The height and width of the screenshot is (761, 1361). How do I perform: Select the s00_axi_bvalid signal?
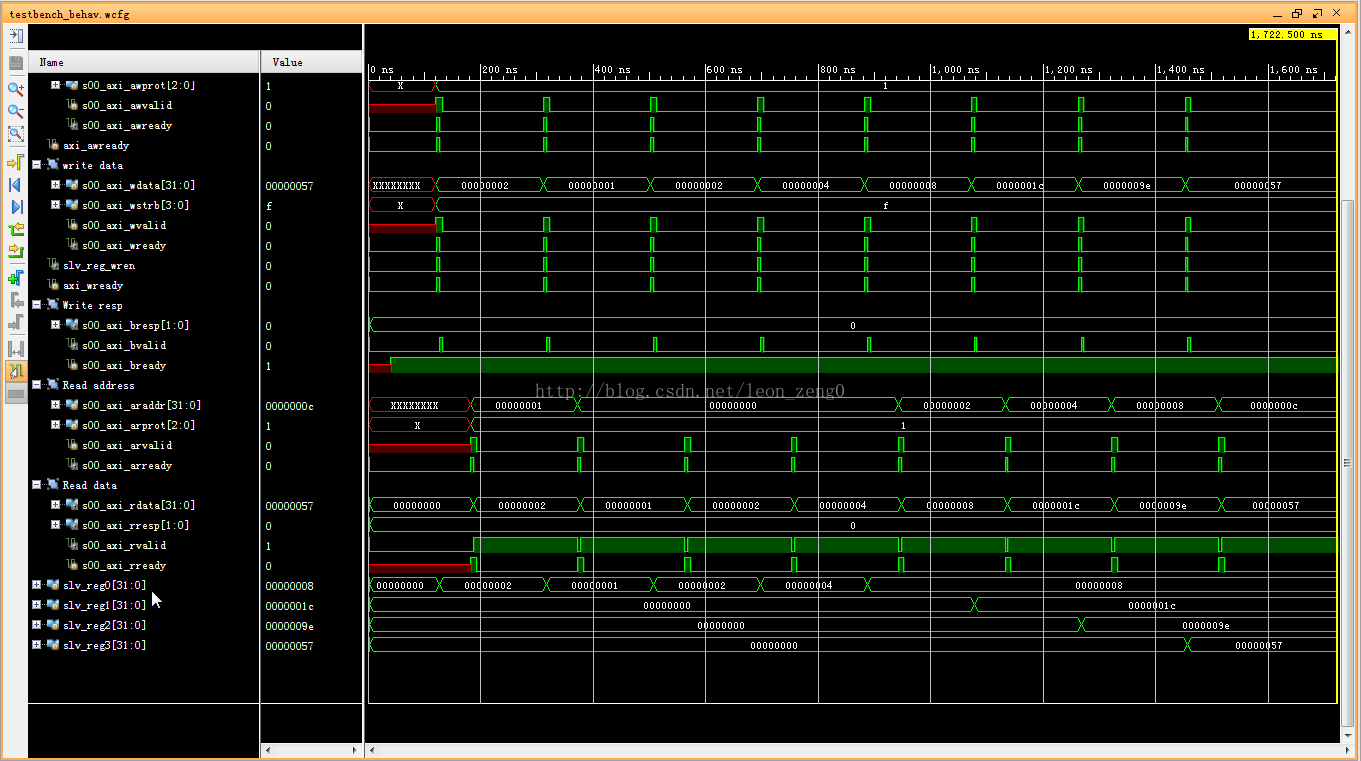tap(124, 346)
